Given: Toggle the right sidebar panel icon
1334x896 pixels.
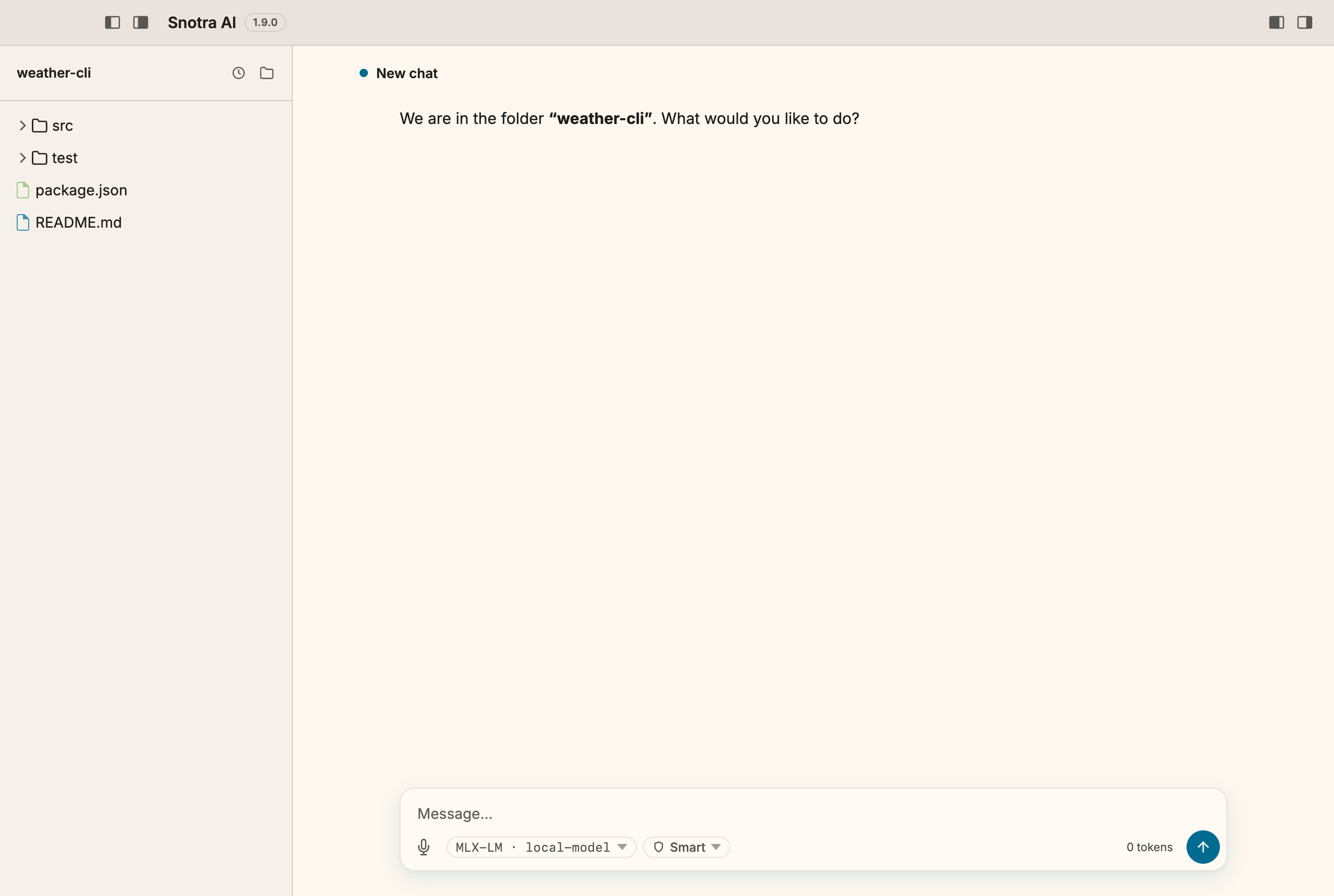Looking at the screenshot, I should point(1304,22).
